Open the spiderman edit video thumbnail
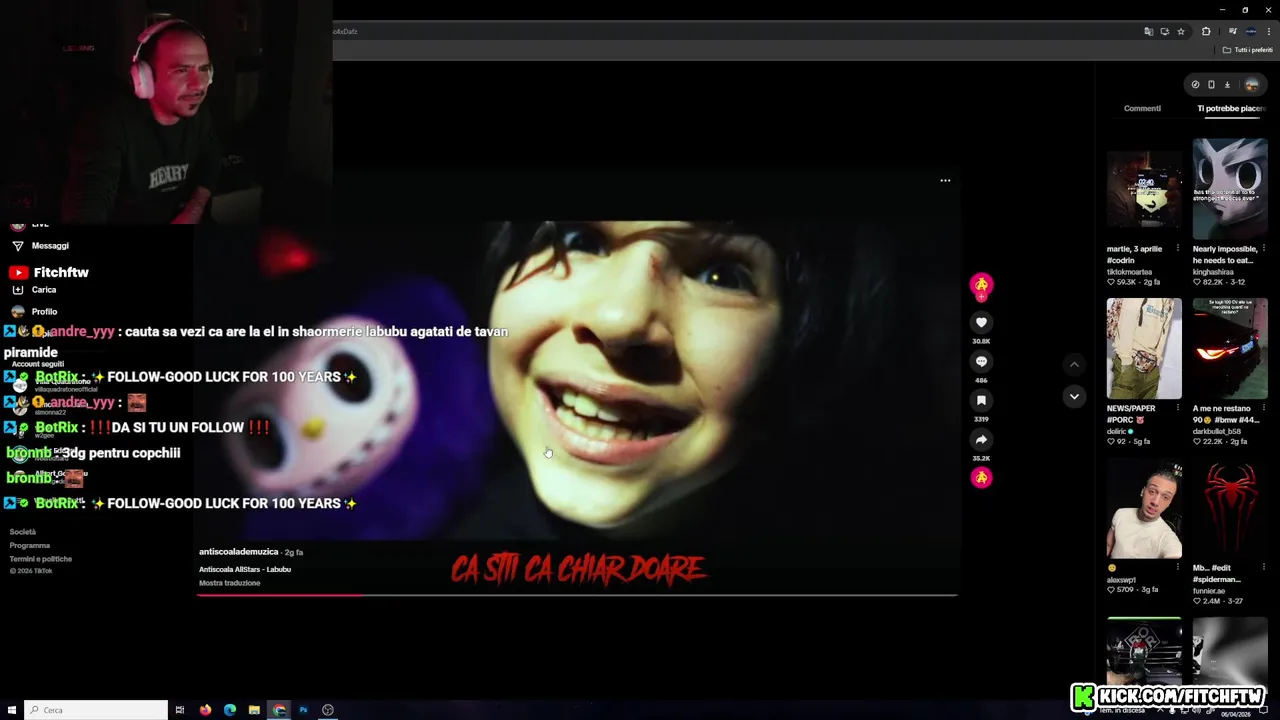The image size is (1280, 720). coord(1230,508)
